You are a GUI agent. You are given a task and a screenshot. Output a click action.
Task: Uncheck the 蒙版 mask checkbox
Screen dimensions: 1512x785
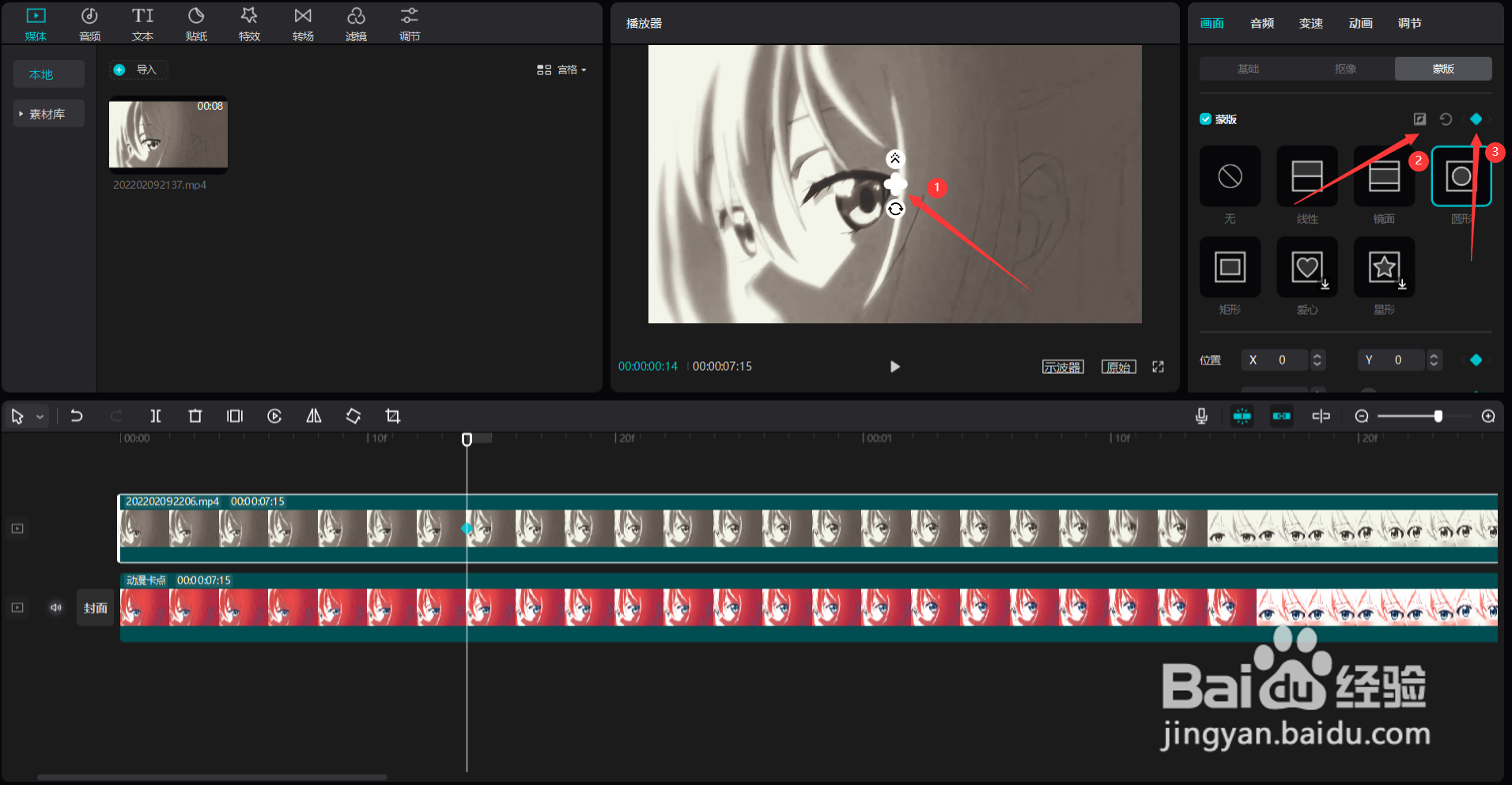[x=1205, y=119]
